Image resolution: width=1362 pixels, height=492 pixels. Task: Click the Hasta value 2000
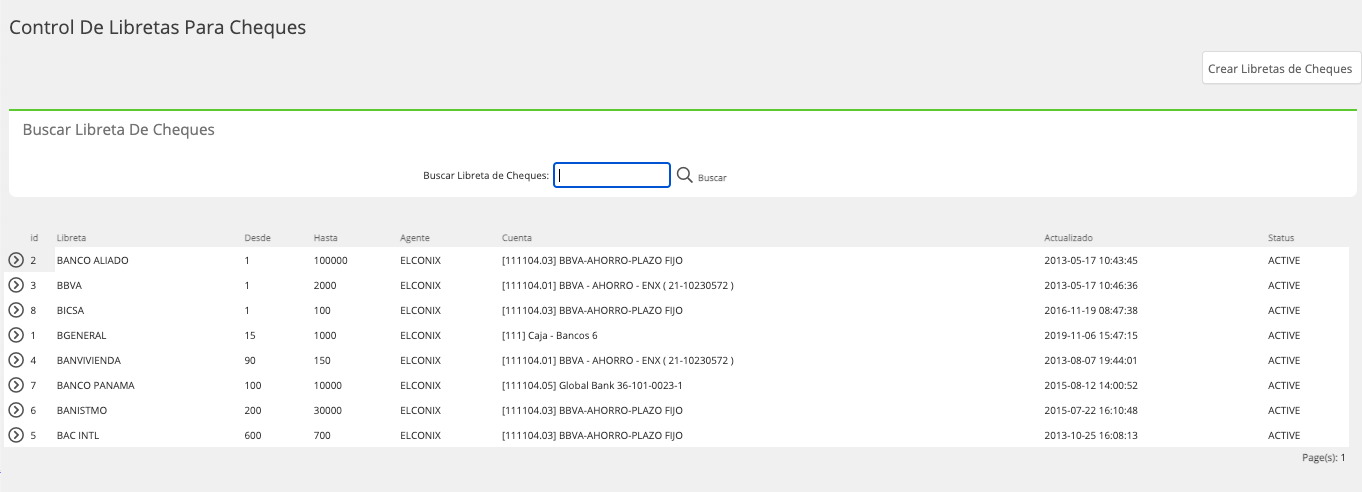point(324,285)
